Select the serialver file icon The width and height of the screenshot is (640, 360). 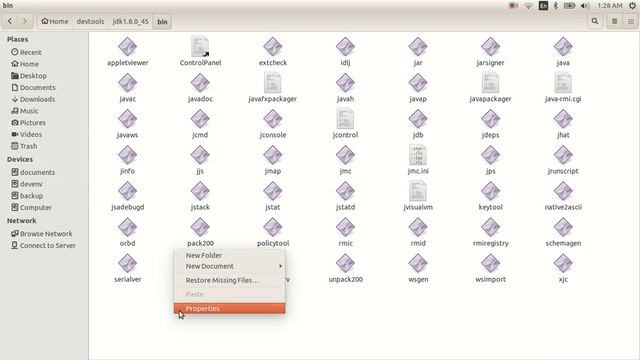(x=127, y=263)
